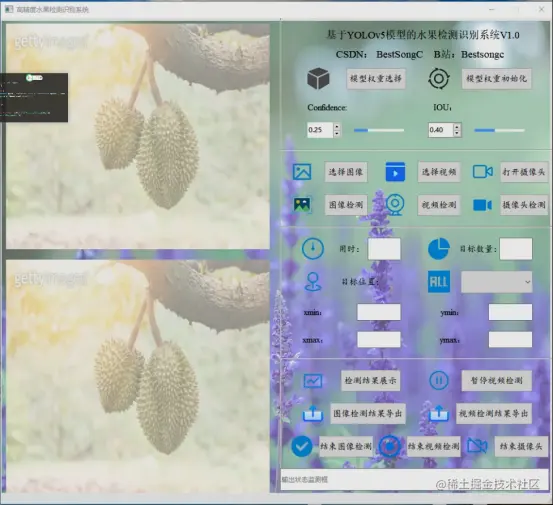
Task: Click 选择图像 to pick an image
Action: pyautogui.click(x=346, y=172)
